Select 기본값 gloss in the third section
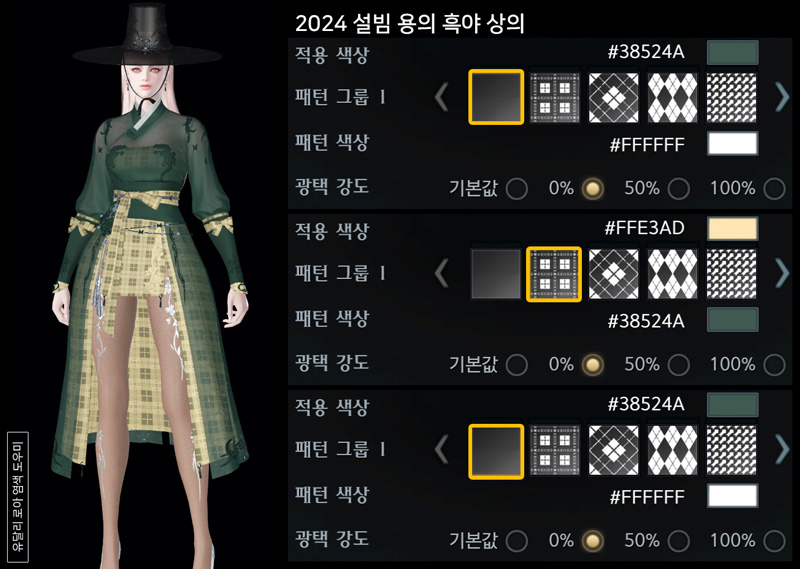This screenshot has height=569, width=800. [517, 541]
